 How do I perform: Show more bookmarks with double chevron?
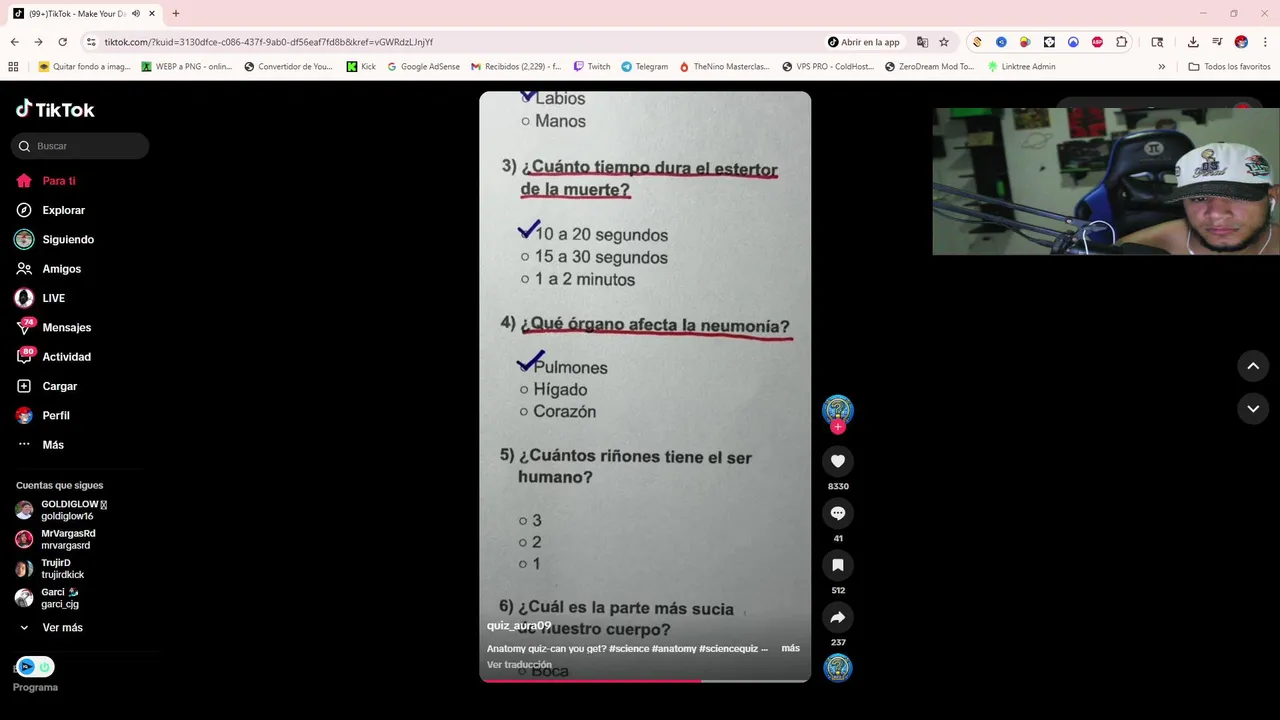[1161, 67]
